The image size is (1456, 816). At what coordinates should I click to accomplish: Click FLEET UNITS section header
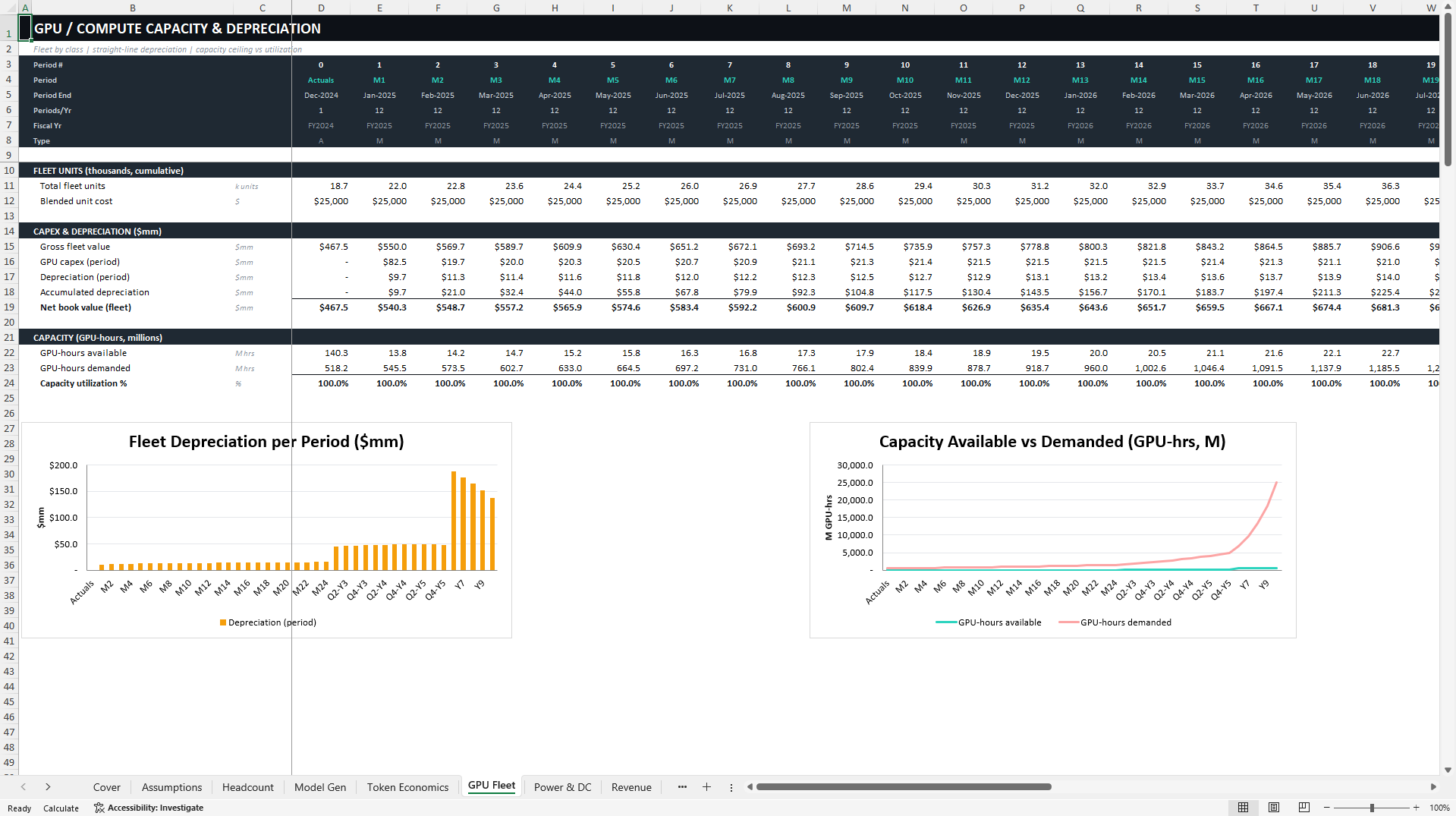point(108,171)
